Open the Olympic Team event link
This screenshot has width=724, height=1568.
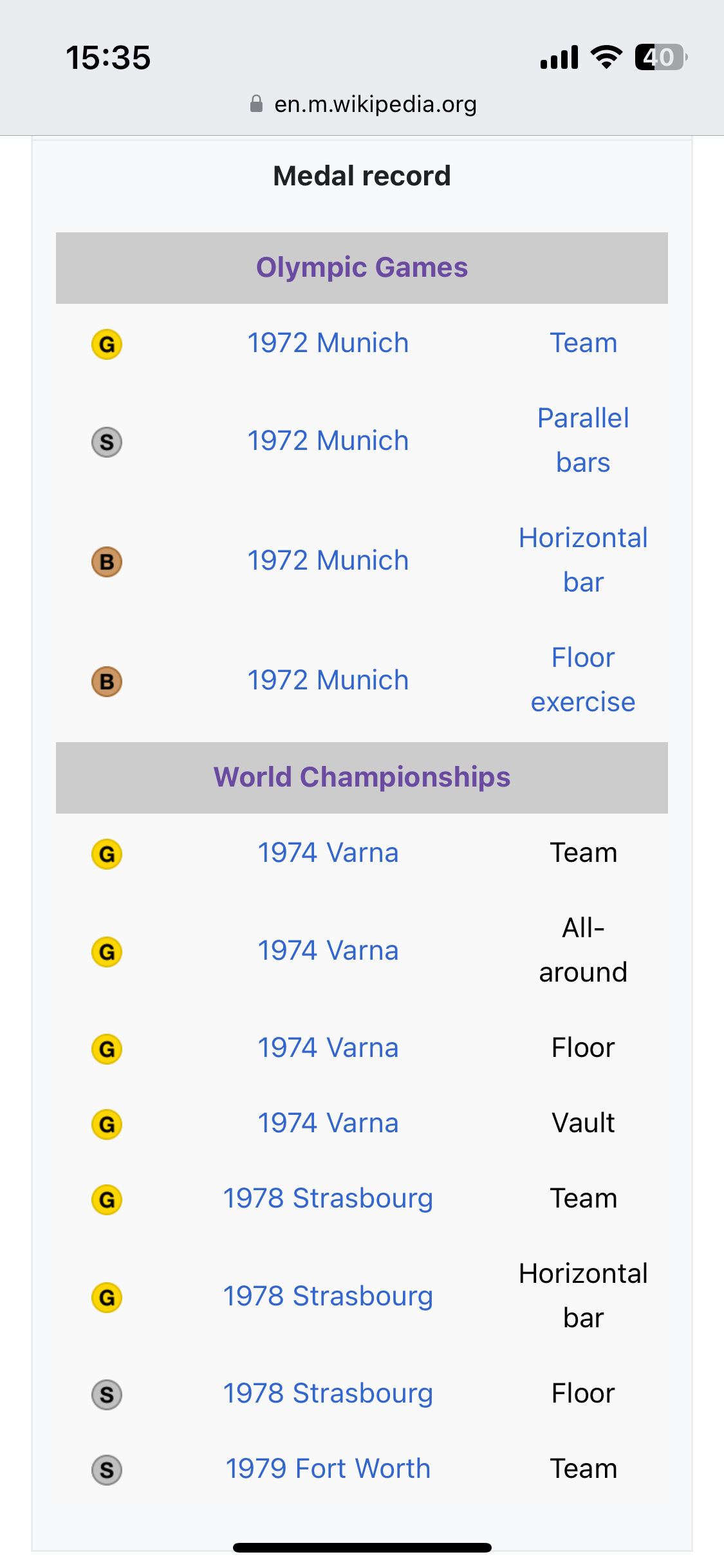(x=583, y=342)
